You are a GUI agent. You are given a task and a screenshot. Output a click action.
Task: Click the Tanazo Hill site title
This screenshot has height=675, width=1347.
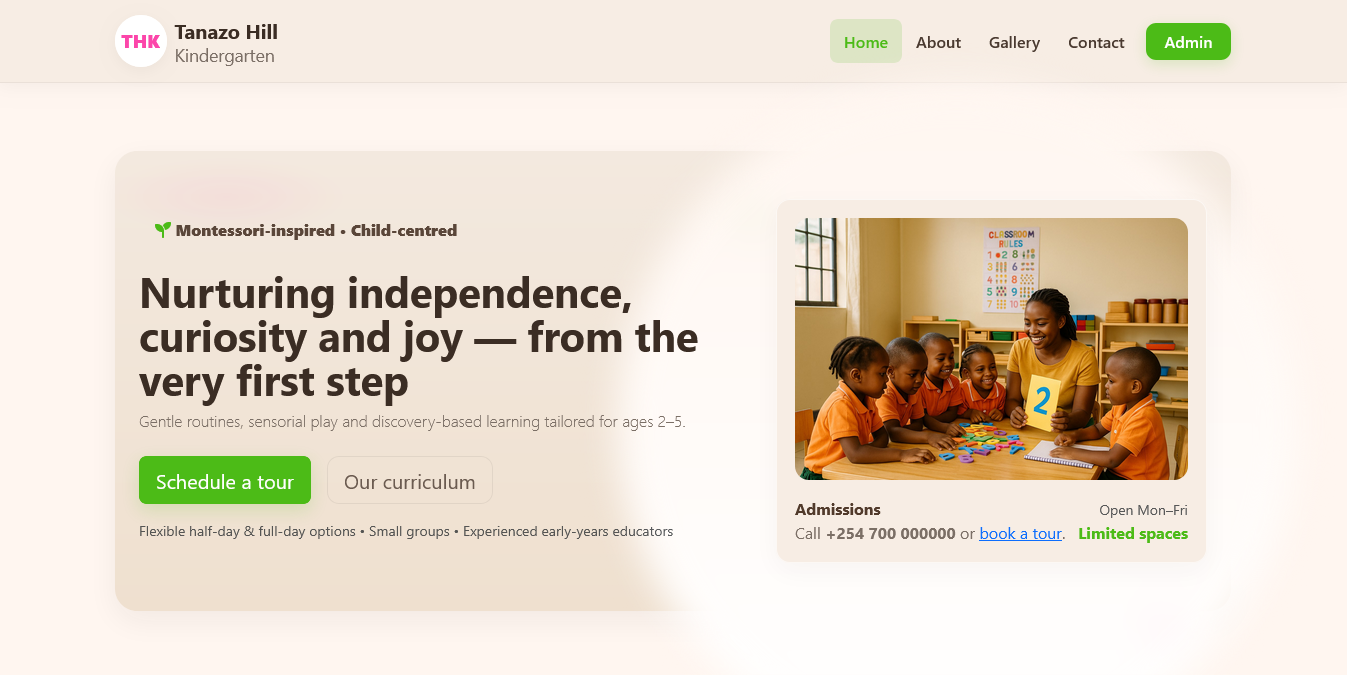pos(226,32)
